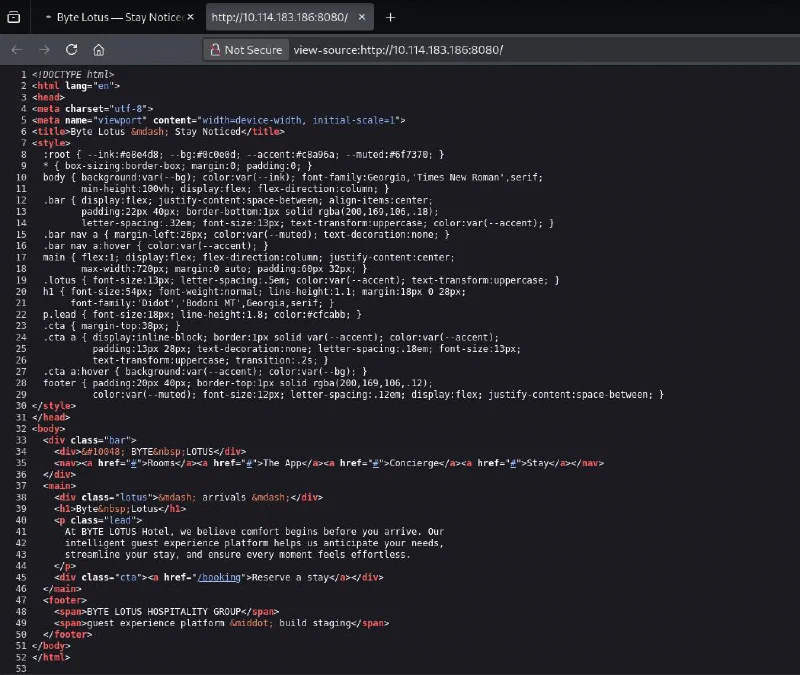
Task: Click the "utf-8" charset value
Action: (x=128, y=109)
